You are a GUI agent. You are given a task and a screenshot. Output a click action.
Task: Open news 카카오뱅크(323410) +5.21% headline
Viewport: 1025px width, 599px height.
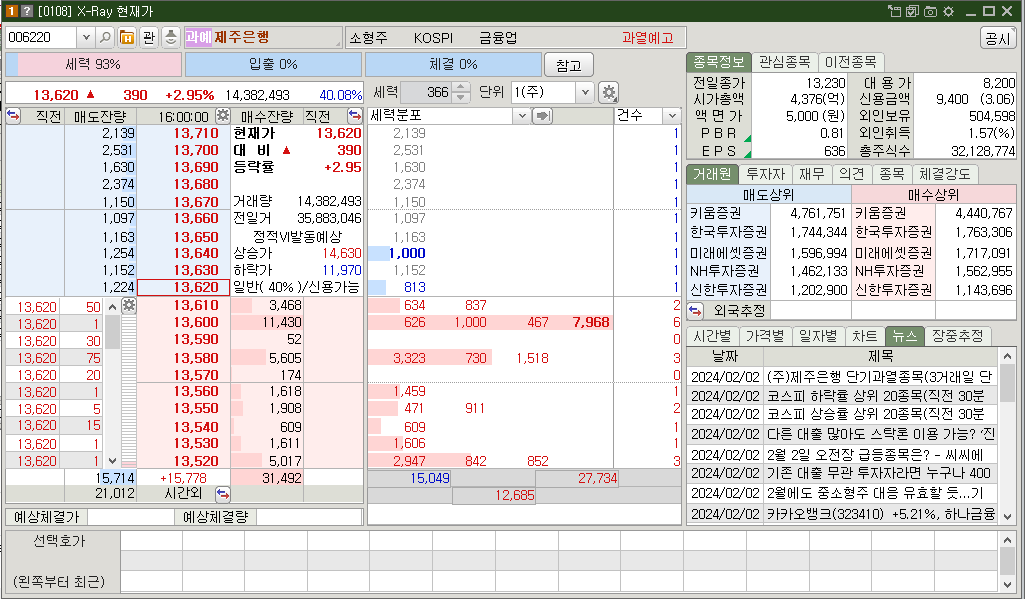881,514
